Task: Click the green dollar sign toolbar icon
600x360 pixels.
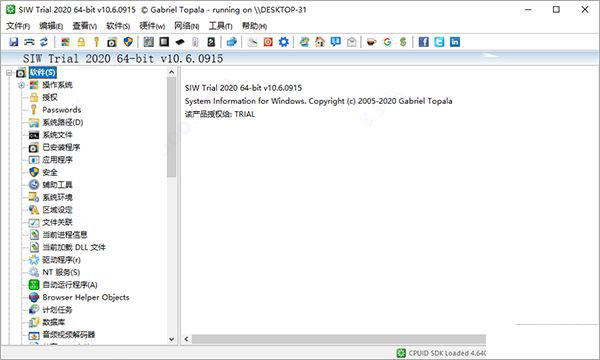Action: pos(403,42)
